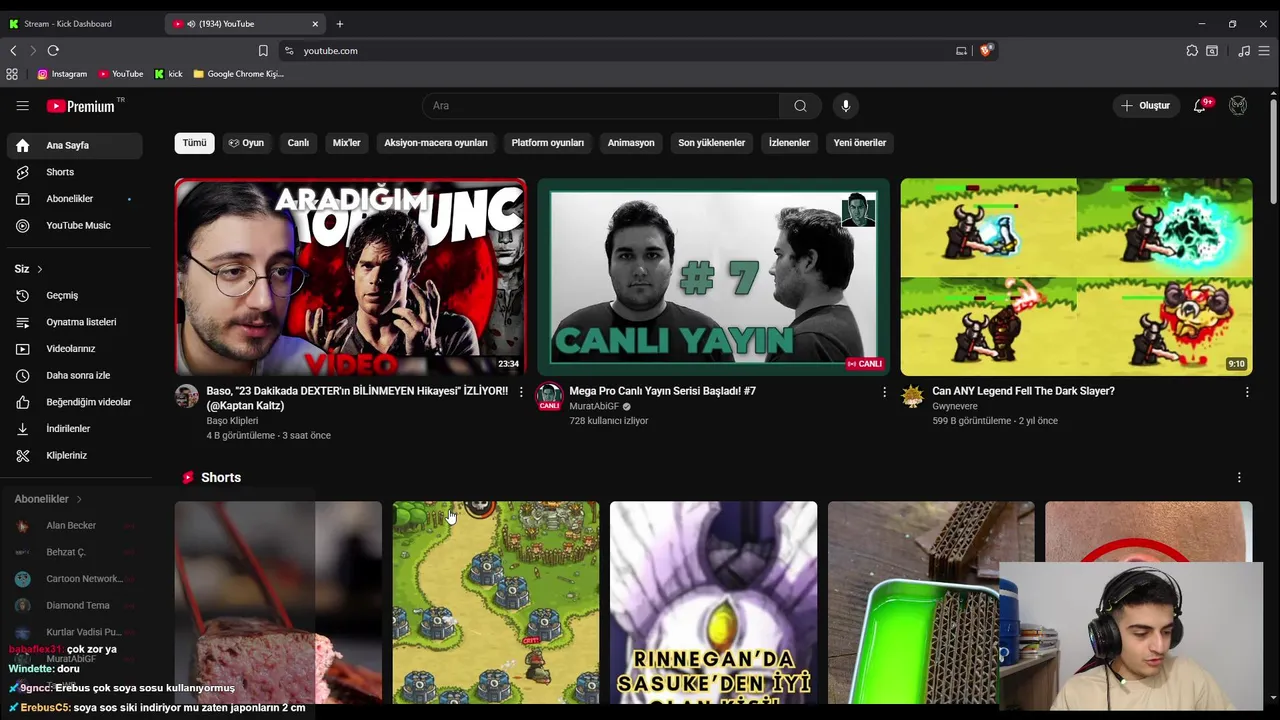
Task: Open the hamburger guide menu
Action: coord(22,106)
